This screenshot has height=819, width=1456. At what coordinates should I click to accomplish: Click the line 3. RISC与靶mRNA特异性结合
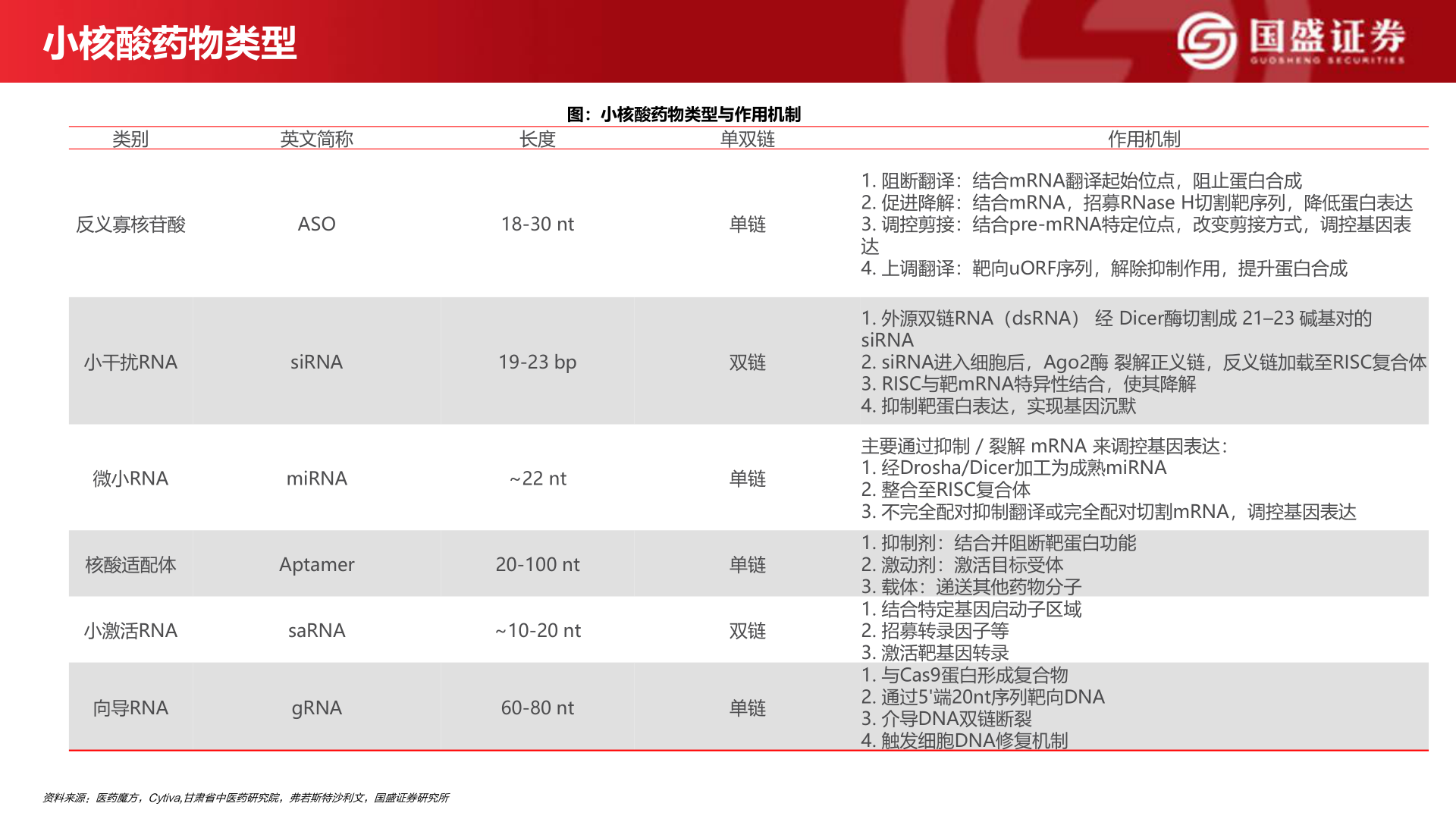[1028, 384]
